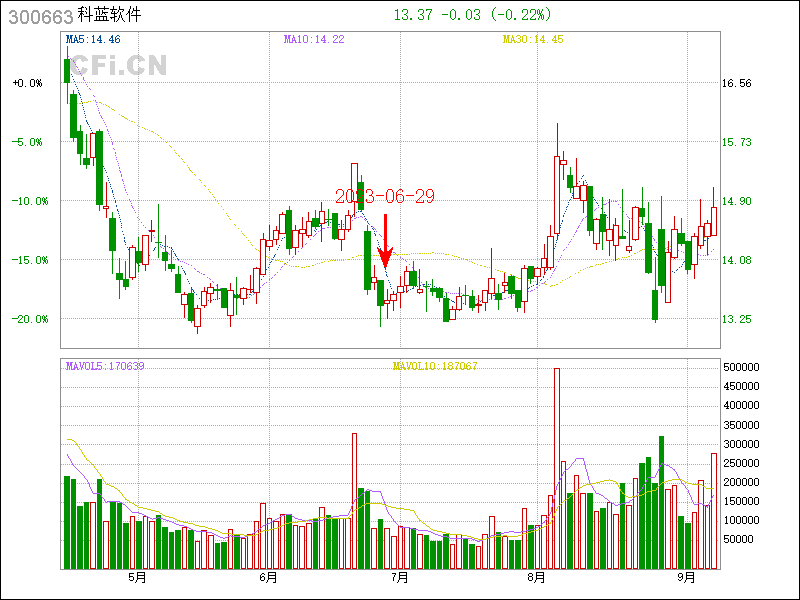This screenshot has height=600, width=800.
Task: Click the 16.56 price axis label
Action: click(x=736, y=84)
